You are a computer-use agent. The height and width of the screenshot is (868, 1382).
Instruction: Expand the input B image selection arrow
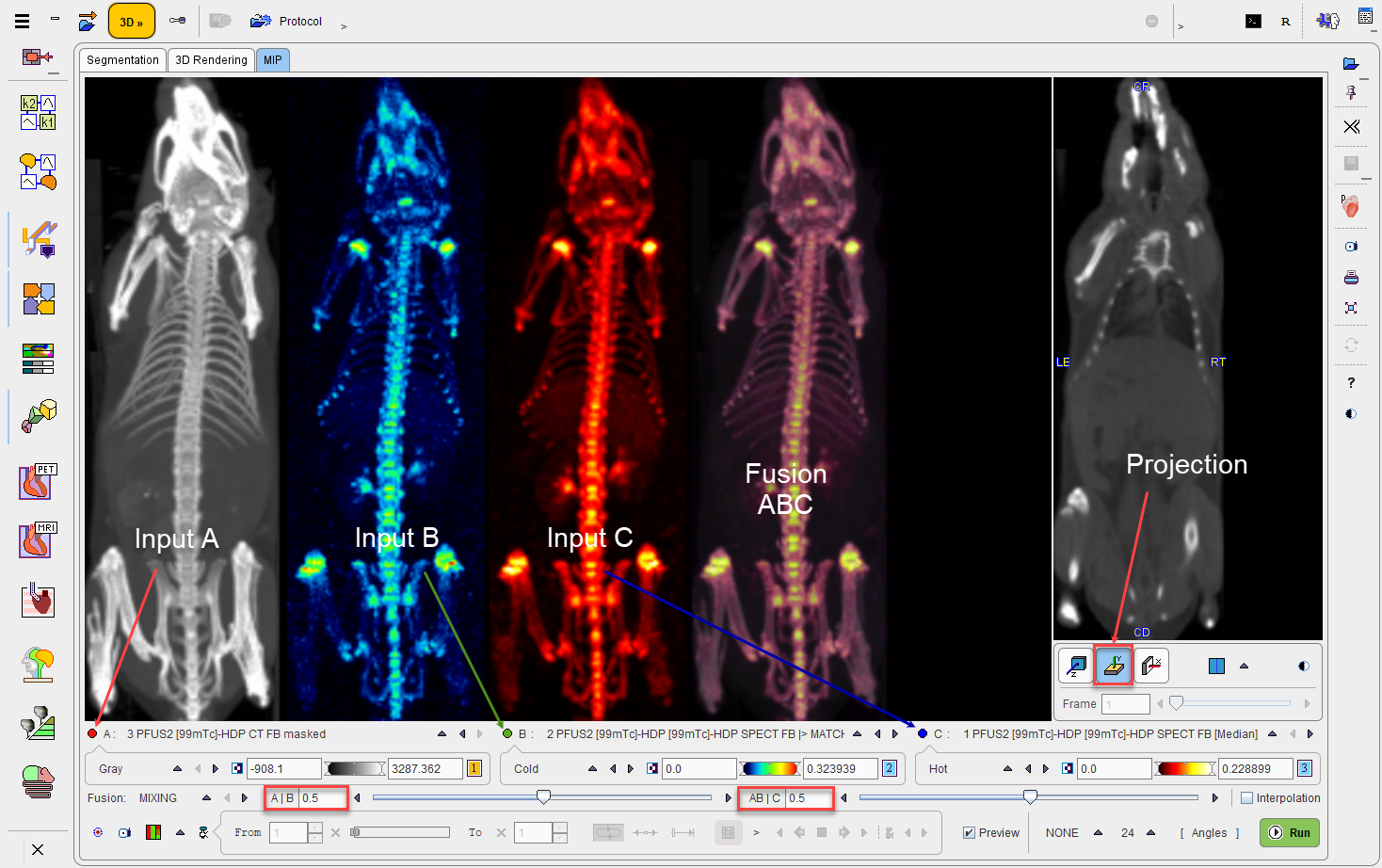click(857, 733)
